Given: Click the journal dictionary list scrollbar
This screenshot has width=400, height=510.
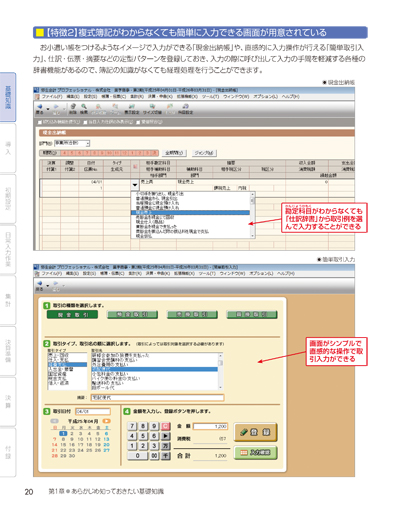Looking at the screenshot, I should (253, 215).
